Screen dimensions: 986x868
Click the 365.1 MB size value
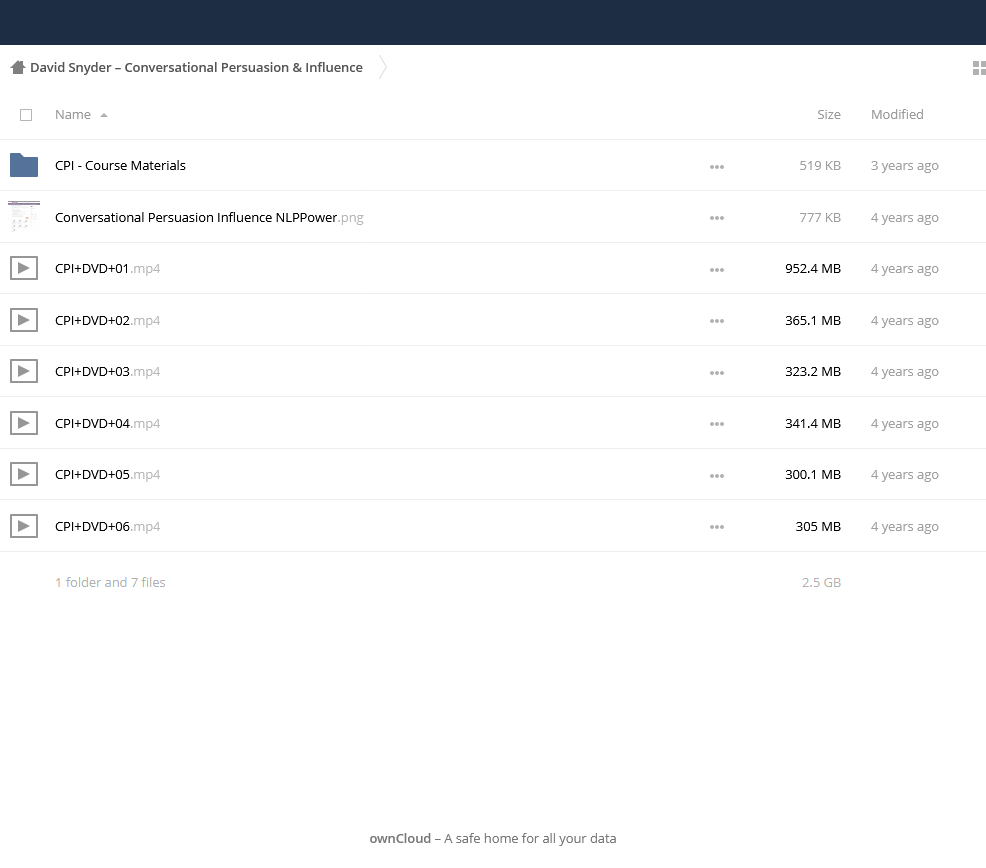coord(812,320)
